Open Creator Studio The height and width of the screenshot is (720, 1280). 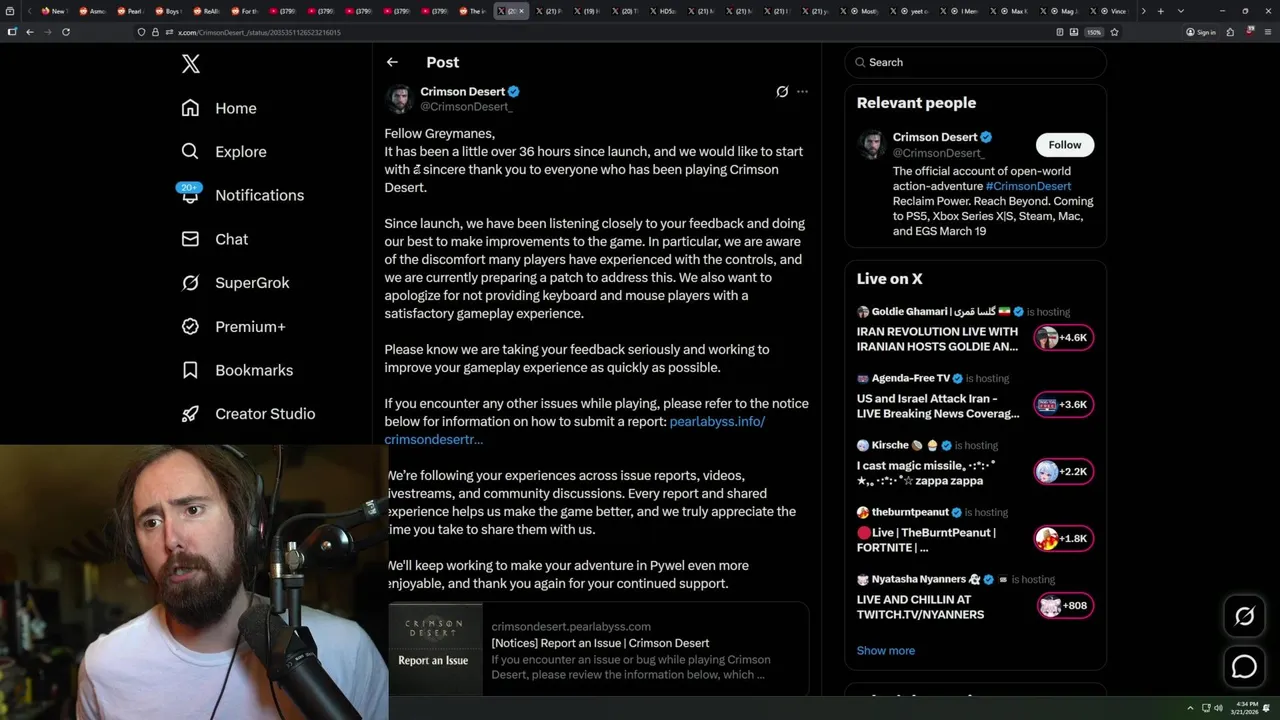click(x=248, y=414)
